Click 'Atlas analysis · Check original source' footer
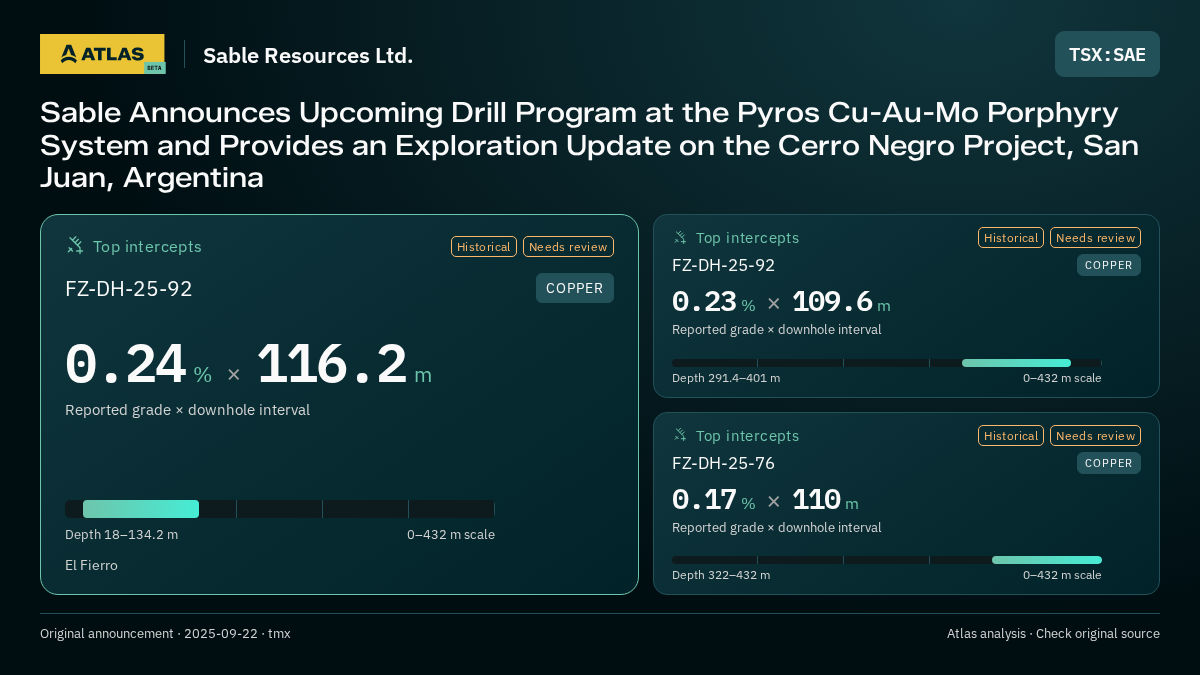1200x675 pixels. (1053, 634)
